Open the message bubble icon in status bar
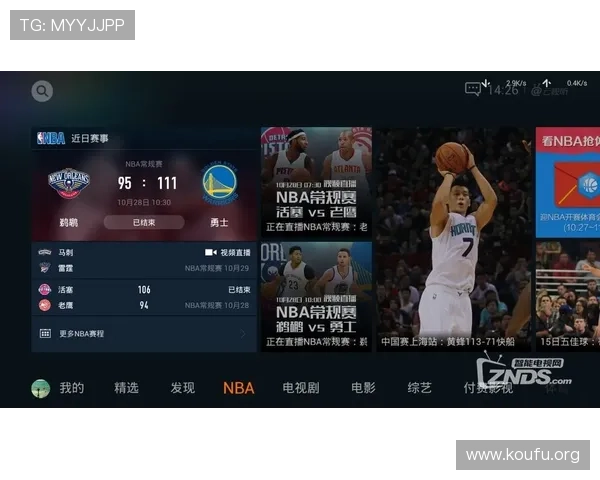The height and width of the screenshot is (480, 600). [473, 89]
